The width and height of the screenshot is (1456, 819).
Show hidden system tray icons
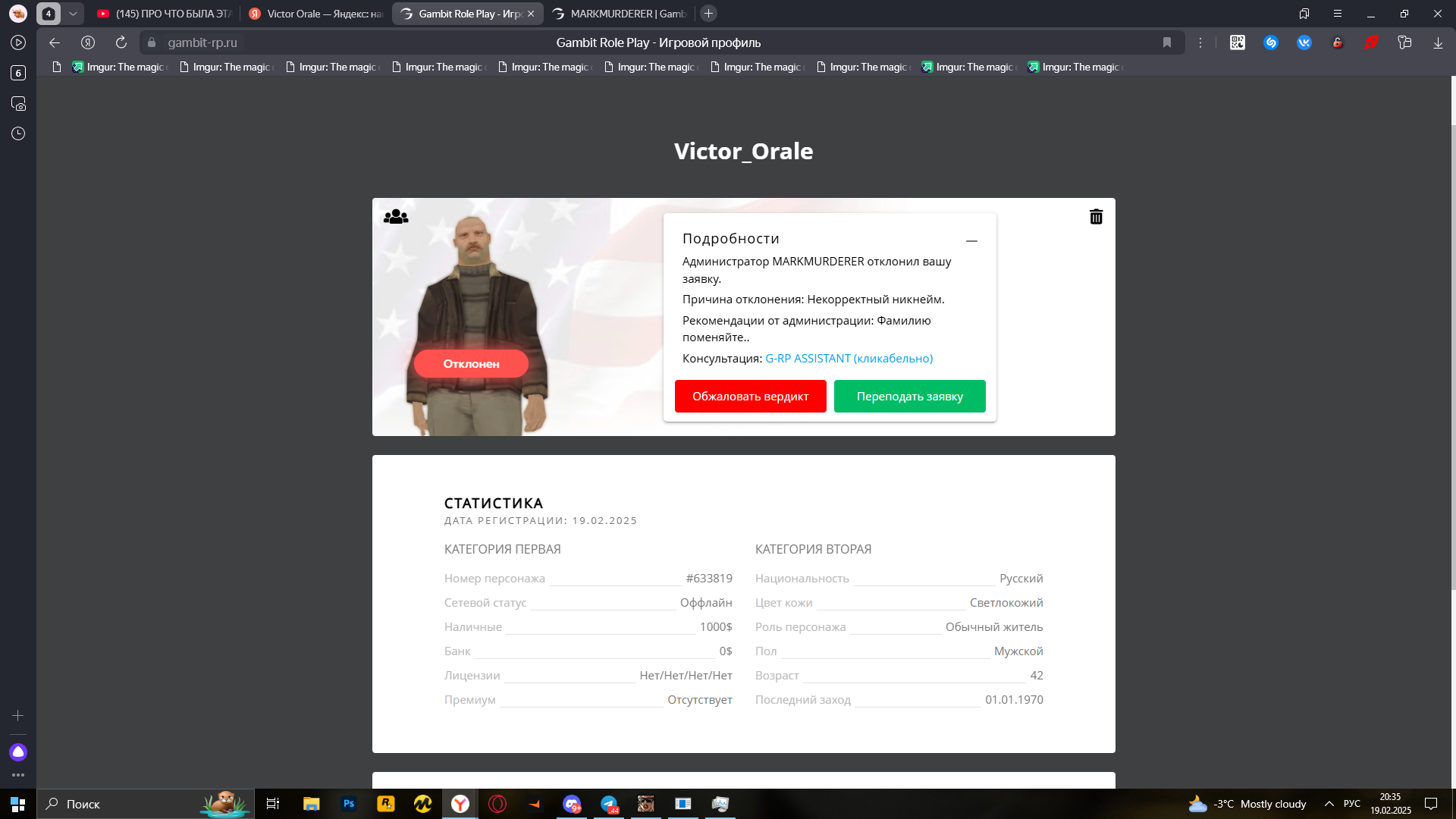coord(1329,804)
